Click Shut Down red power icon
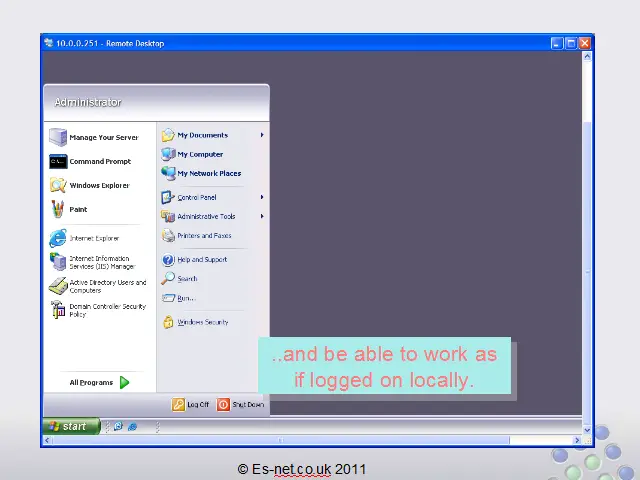The height and width of the screenshot is (480, 640). pyautogui.click(x=223, y=404)
